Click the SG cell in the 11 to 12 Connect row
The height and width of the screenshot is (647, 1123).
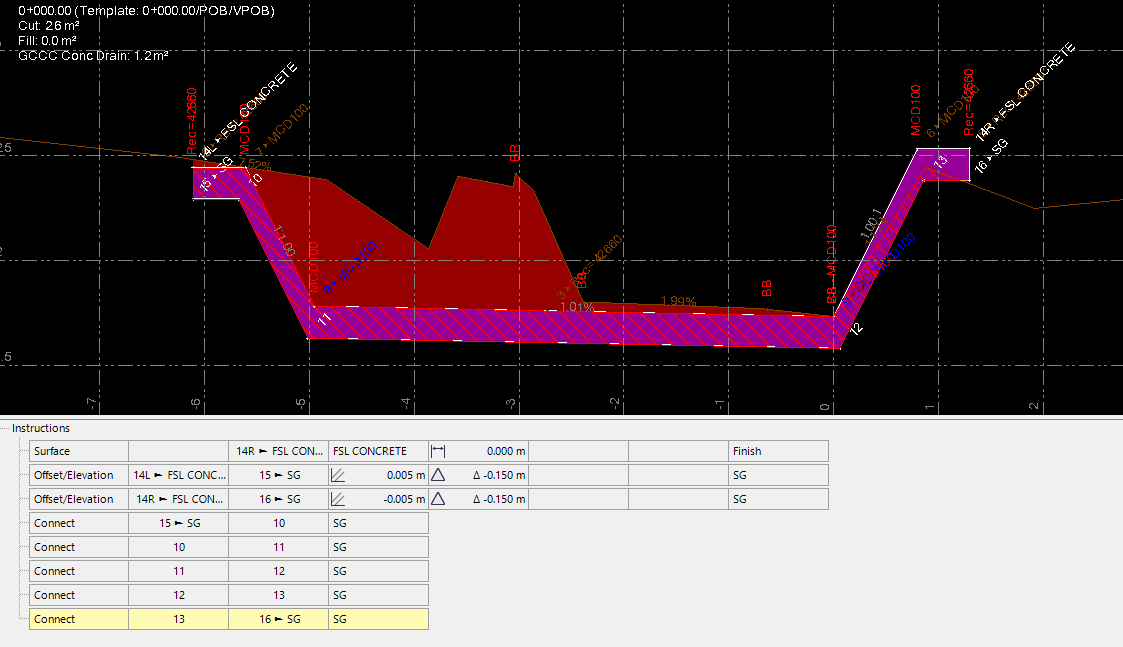tap(378, 571)
